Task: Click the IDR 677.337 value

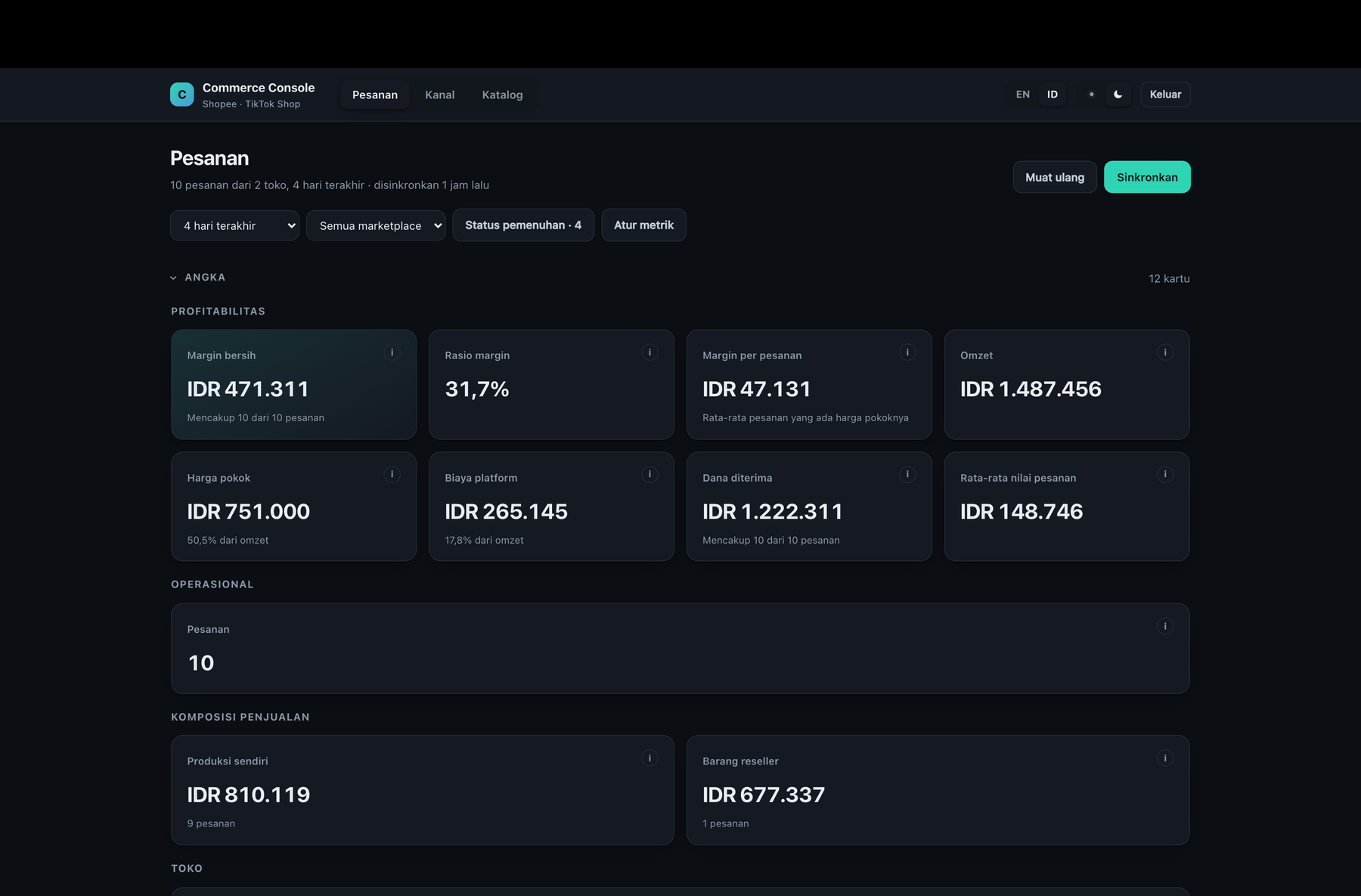Action: click(x=764, y=795)
